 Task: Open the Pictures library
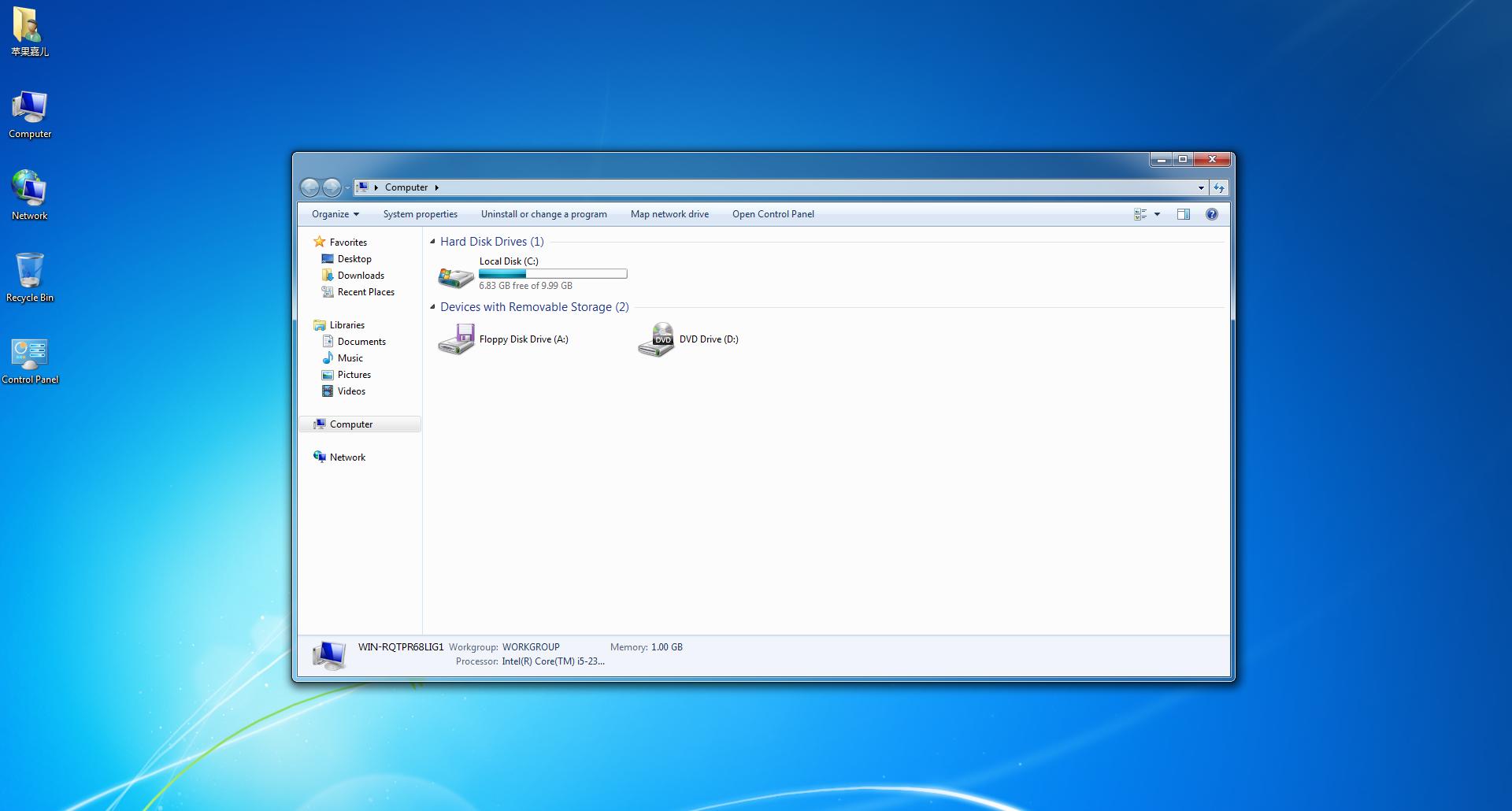click(x=346, y=375)
